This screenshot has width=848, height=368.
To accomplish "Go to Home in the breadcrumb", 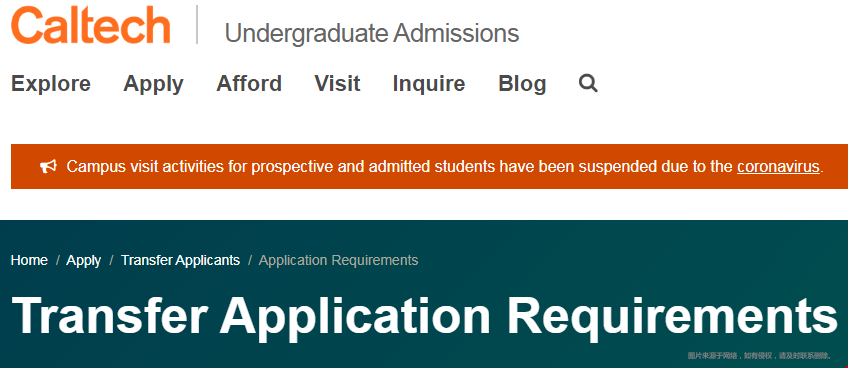I will click(x=29, y=260).
